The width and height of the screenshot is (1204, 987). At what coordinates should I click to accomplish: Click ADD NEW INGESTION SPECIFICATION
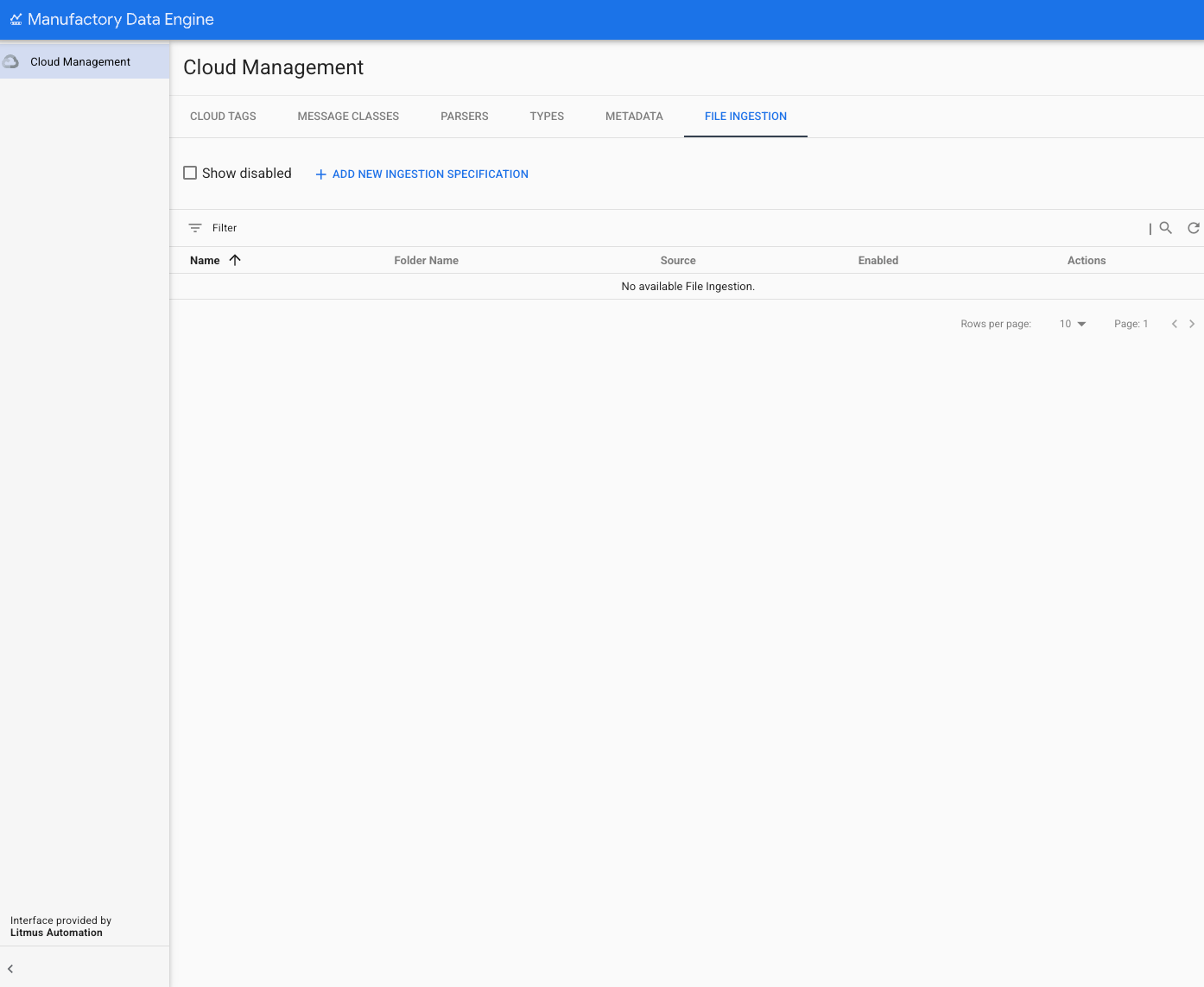point(430,174)
